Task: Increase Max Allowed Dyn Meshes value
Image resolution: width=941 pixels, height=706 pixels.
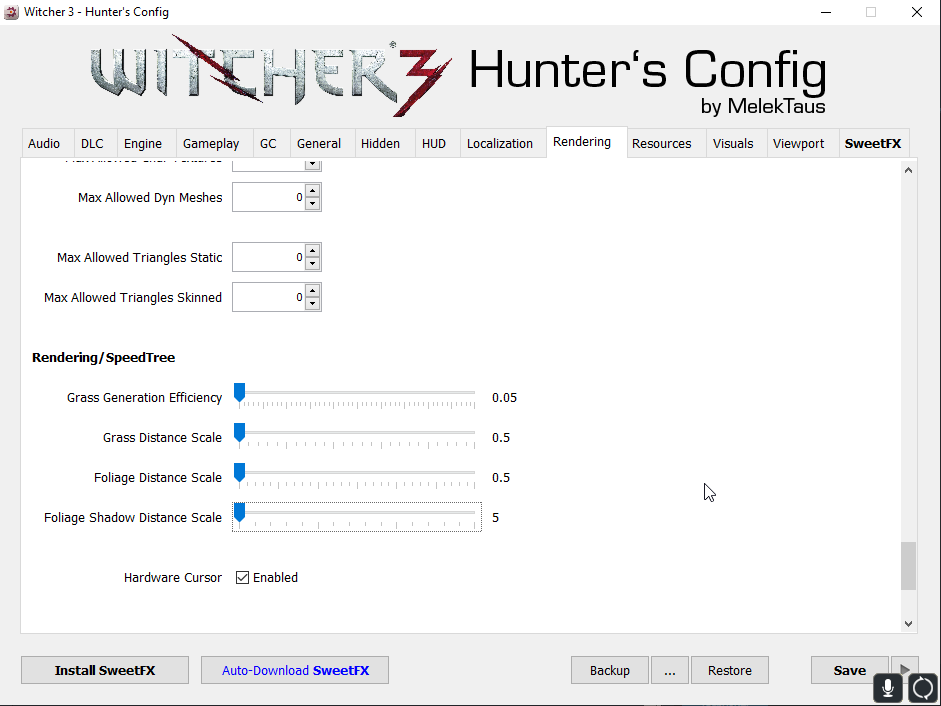Action: coord(312,190)
